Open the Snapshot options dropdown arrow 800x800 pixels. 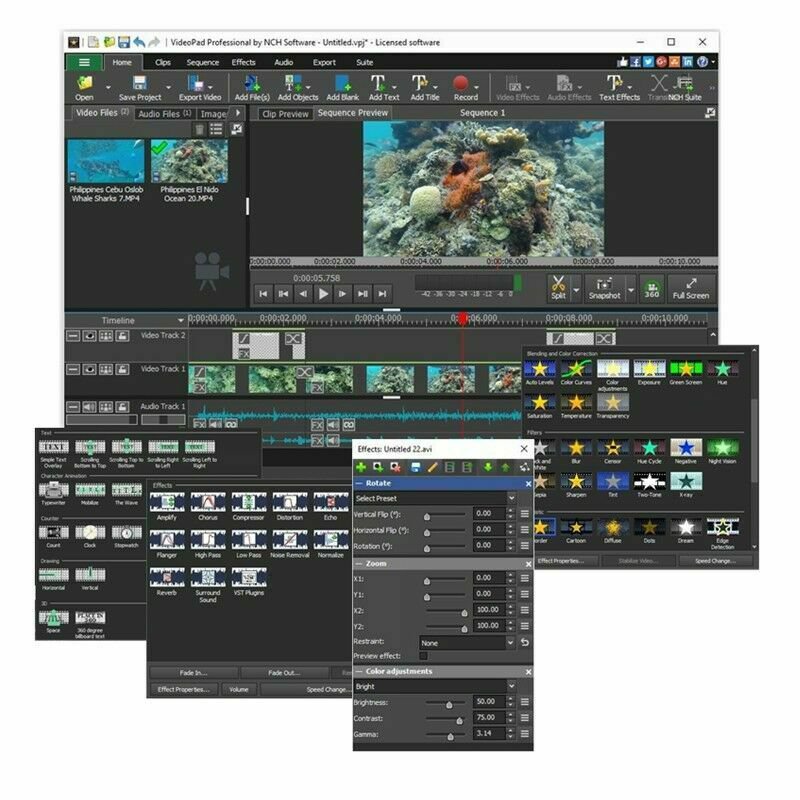click(631, 289)
